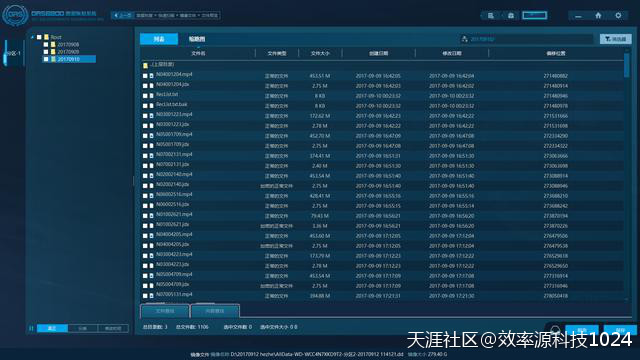Sort by 文件类型 column header
This screenshot has height=360, width=640.
coord(277,53)
